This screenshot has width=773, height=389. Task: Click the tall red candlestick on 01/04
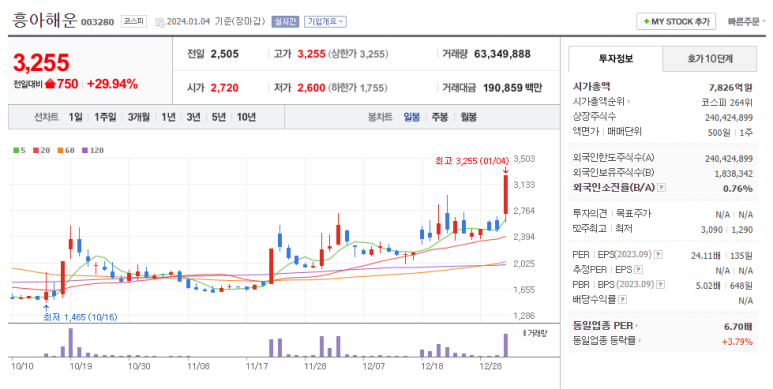(x=506, y=194)
